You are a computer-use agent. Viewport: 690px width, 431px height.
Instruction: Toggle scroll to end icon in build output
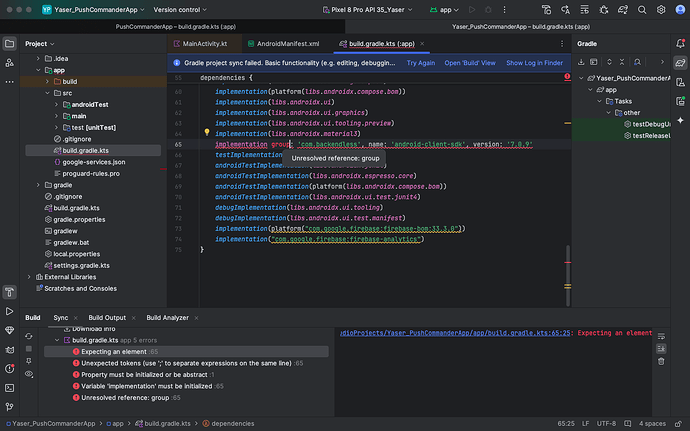(661, 349)
